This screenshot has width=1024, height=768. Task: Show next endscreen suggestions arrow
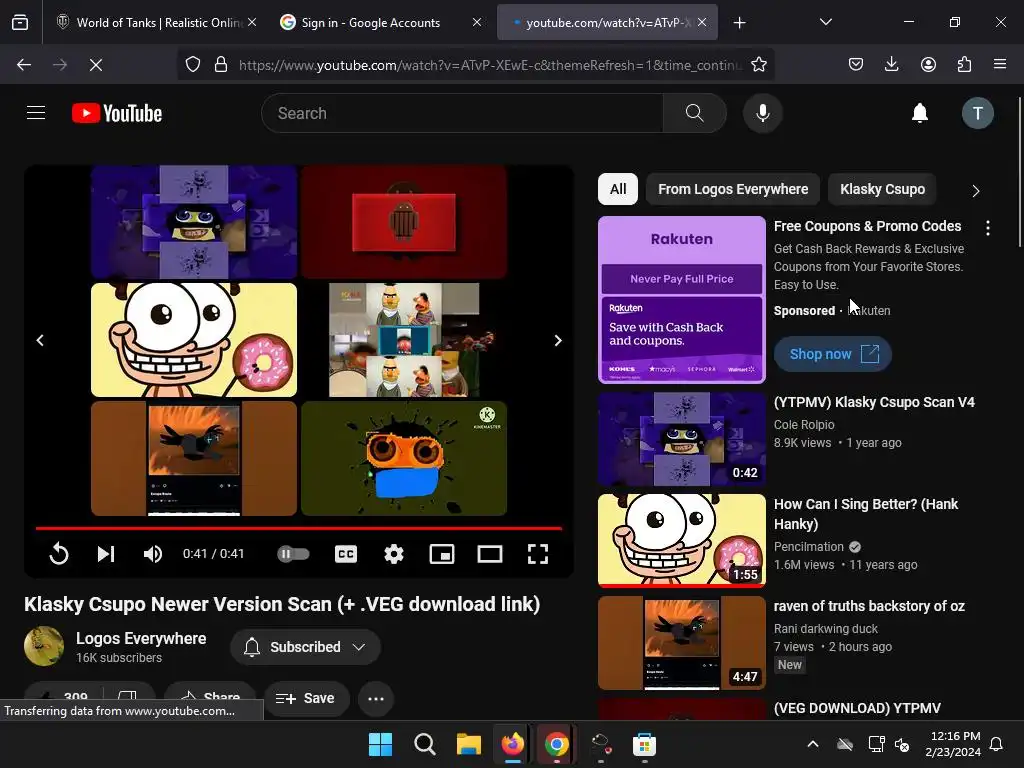coord(558,340)
